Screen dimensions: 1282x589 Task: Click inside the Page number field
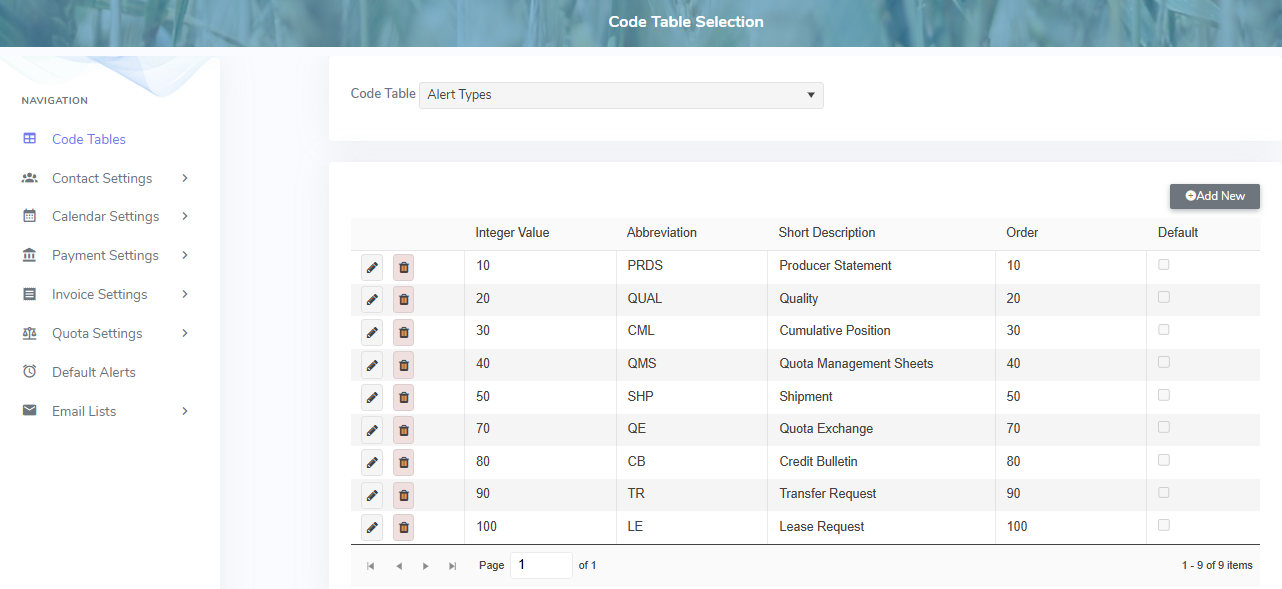(541, 565)
